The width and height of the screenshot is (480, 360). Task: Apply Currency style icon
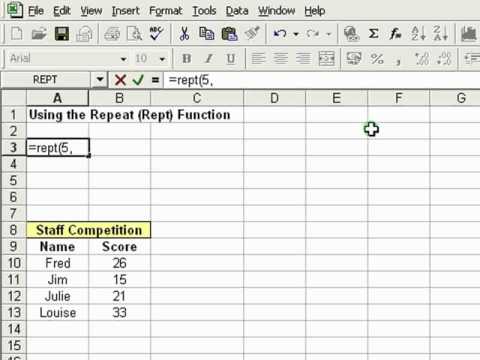coord(354,59)
